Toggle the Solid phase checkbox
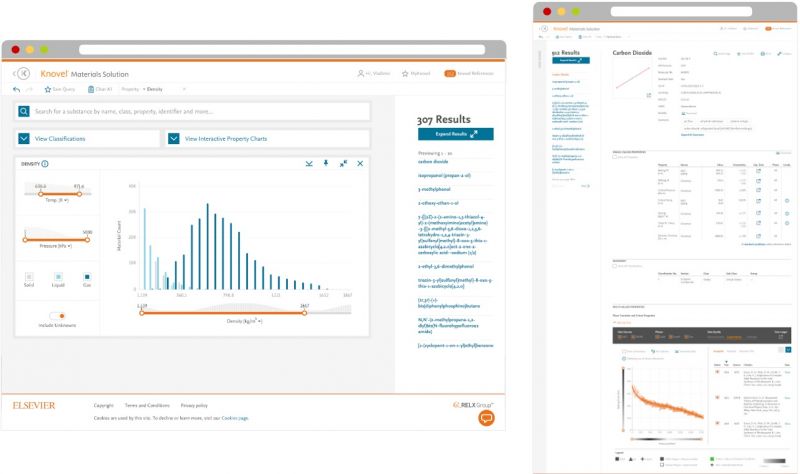The image size is (800, 474). 29,277
